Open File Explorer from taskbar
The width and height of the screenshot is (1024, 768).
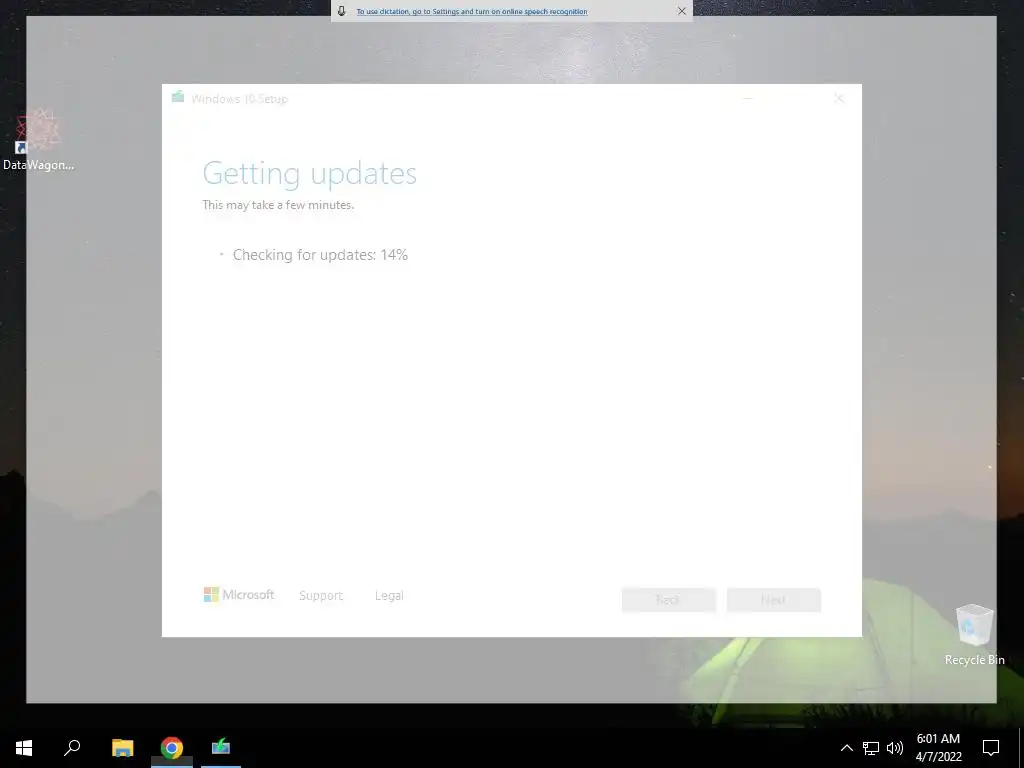[x=122, y=748]
